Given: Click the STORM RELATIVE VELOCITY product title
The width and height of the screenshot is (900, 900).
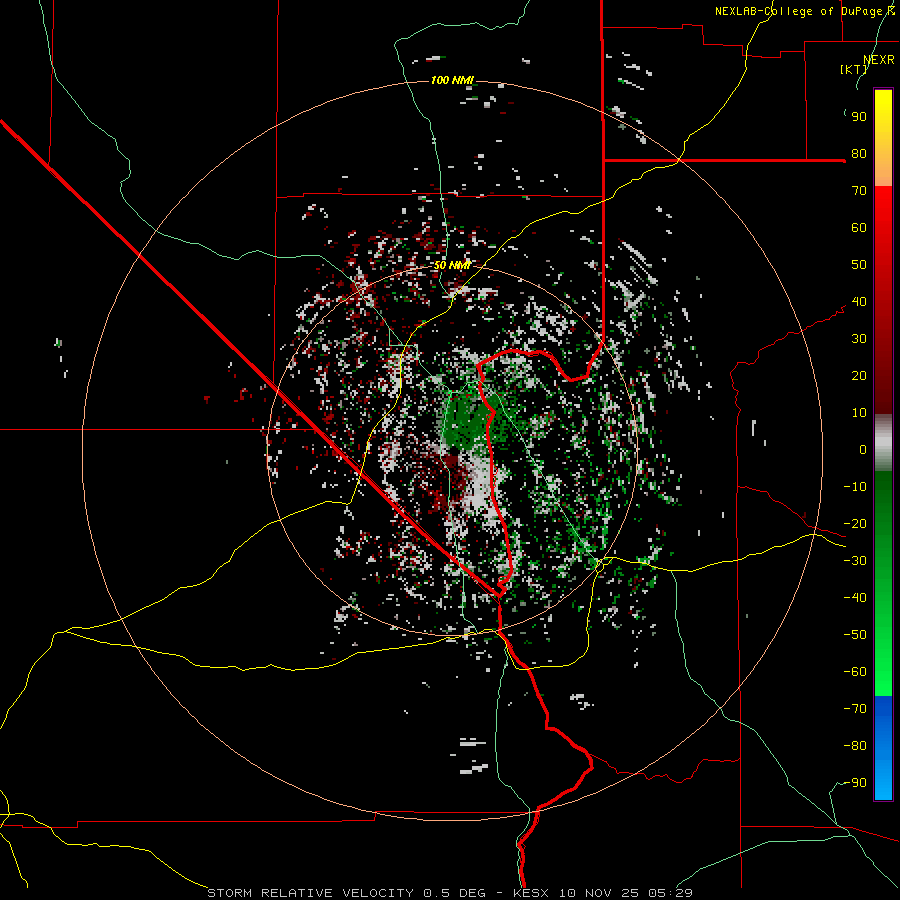Looking at the screenshot, I should (310, 893).
